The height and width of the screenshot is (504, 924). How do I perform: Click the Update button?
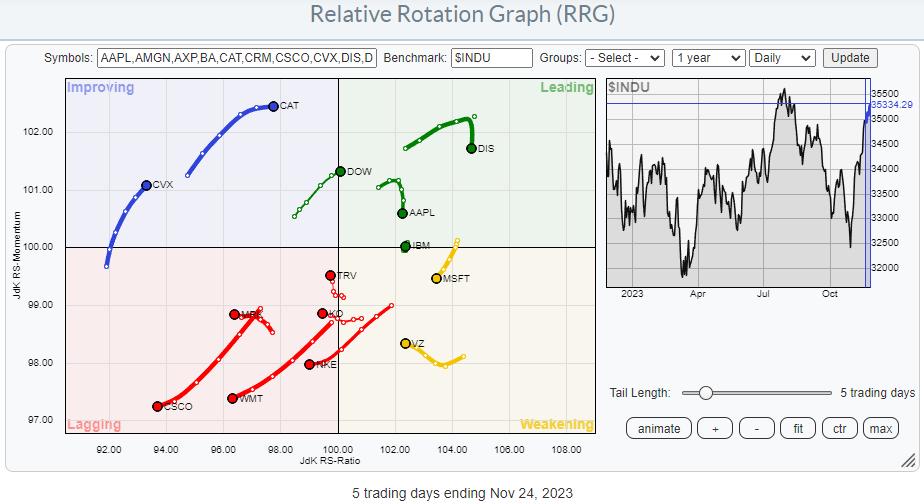pos(850,58)
